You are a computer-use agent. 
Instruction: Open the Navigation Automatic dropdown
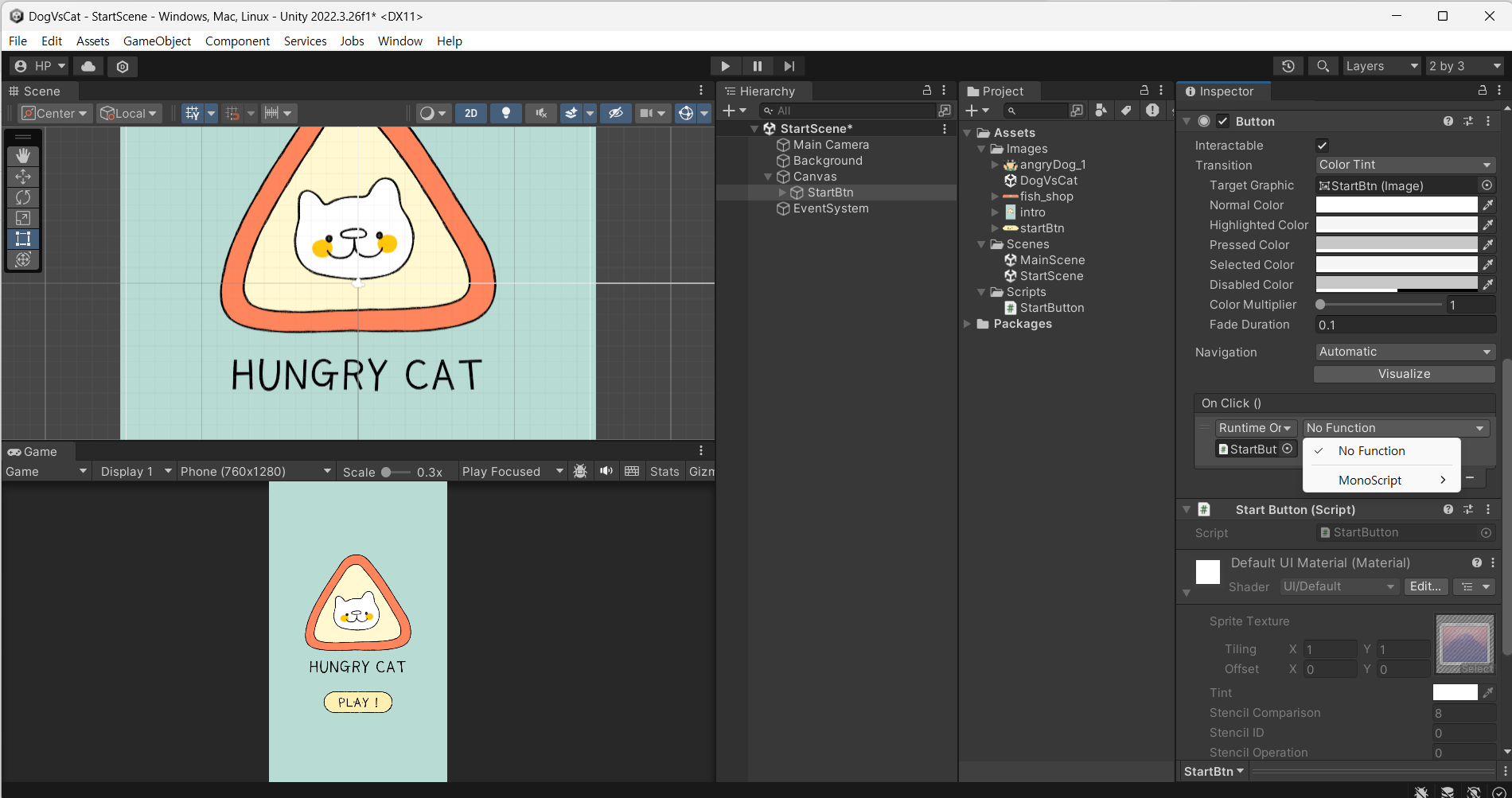coord(1405,352)
